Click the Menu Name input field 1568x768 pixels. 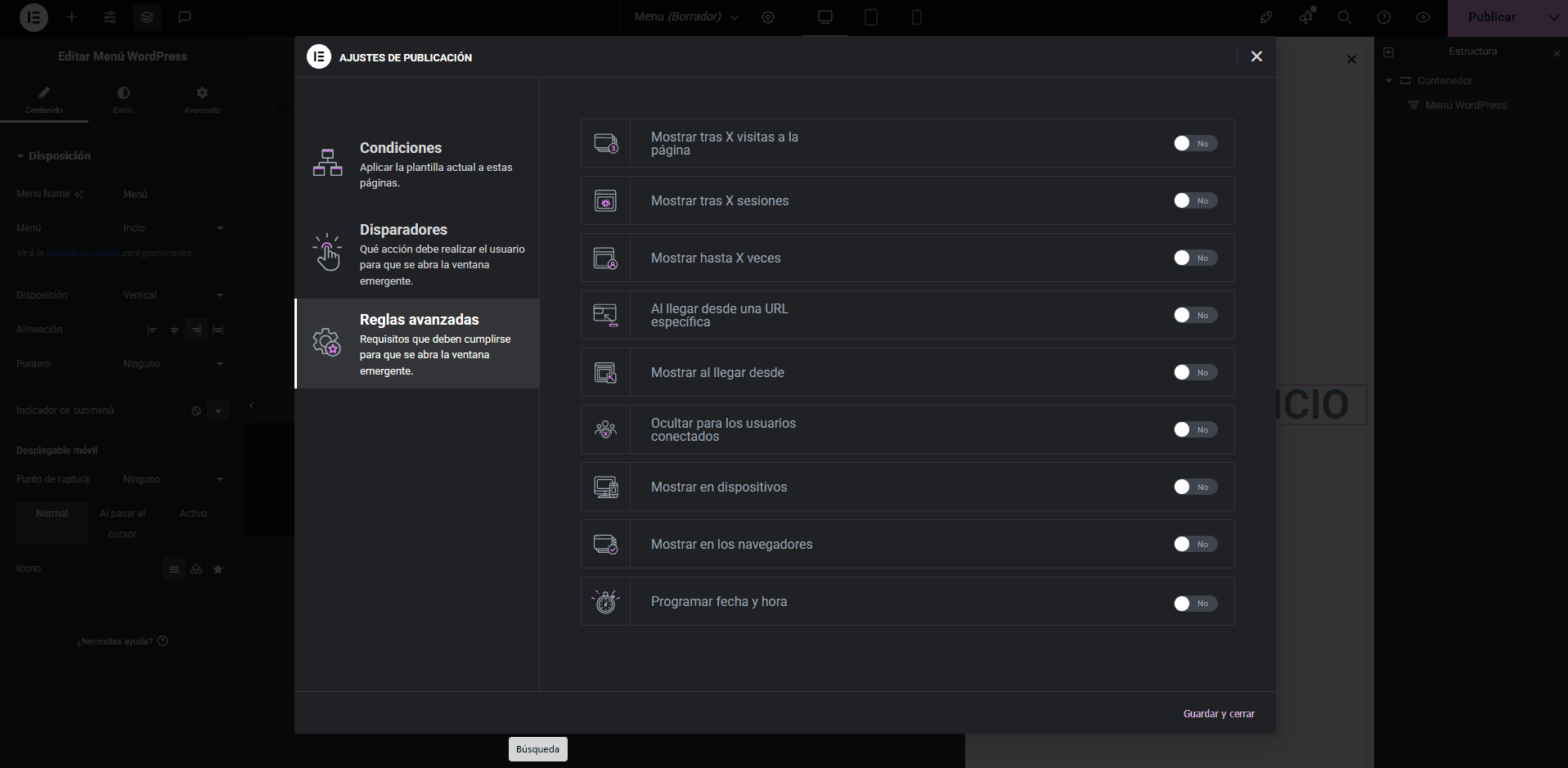coord(173,195)
